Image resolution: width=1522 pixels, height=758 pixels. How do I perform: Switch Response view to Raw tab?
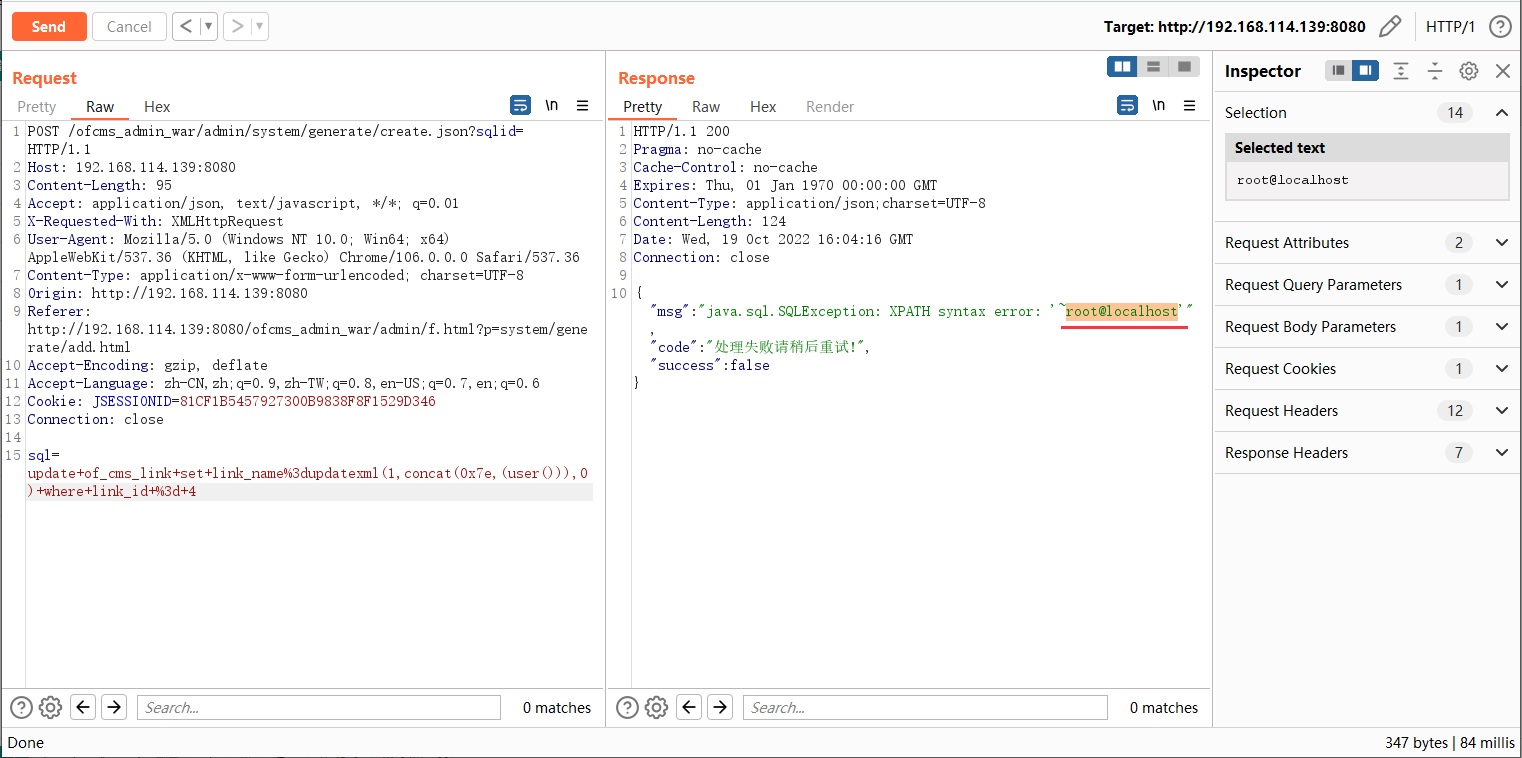pyautogui.click(x=706, y=107)
